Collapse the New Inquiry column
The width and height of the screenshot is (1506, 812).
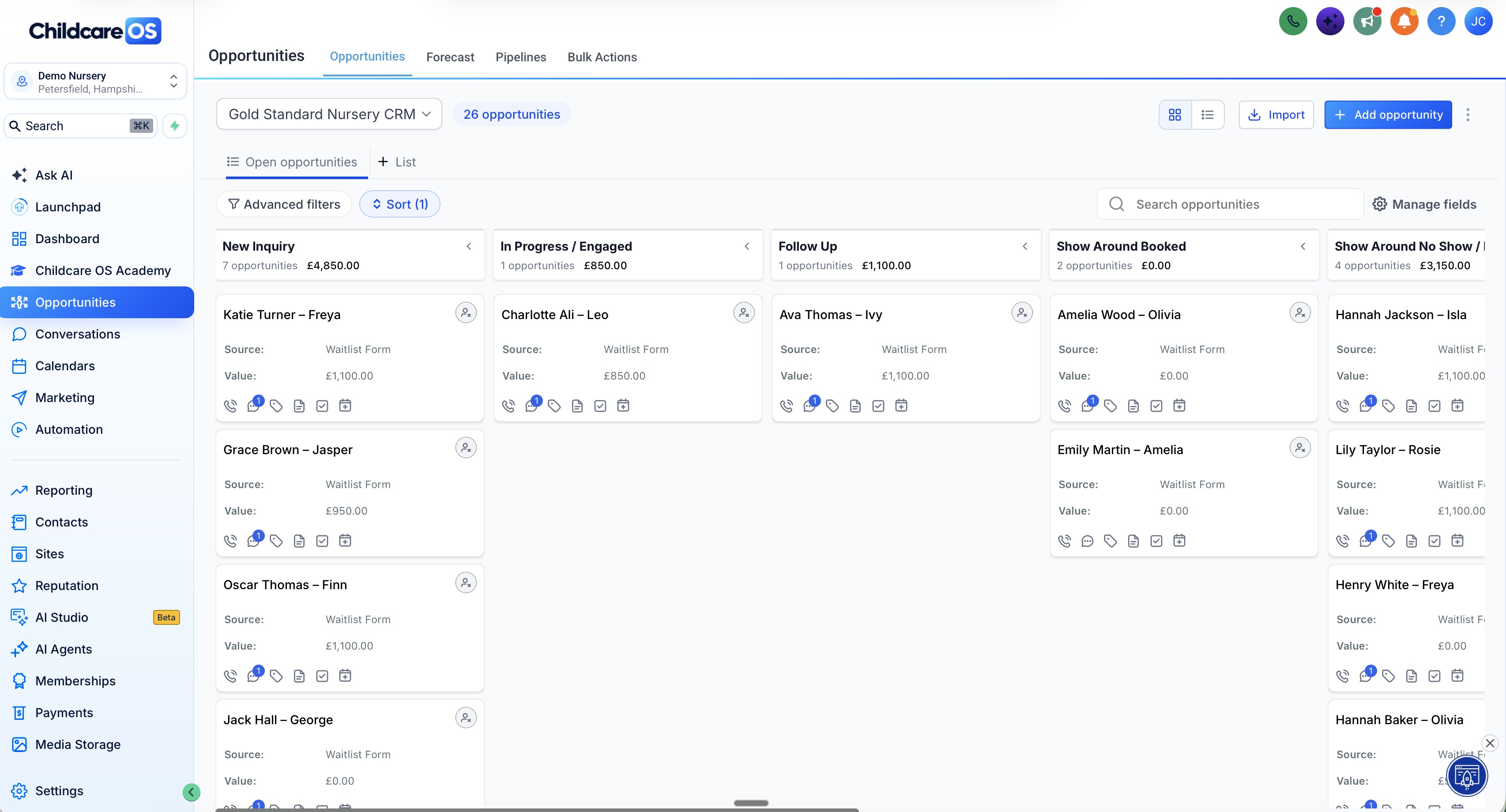point(469,246)
